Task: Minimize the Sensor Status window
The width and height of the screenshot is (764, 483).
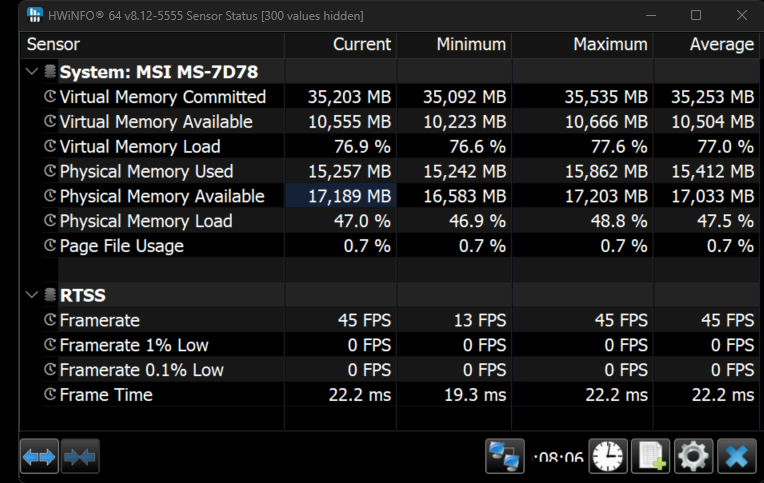Action: tap(651, 16)
